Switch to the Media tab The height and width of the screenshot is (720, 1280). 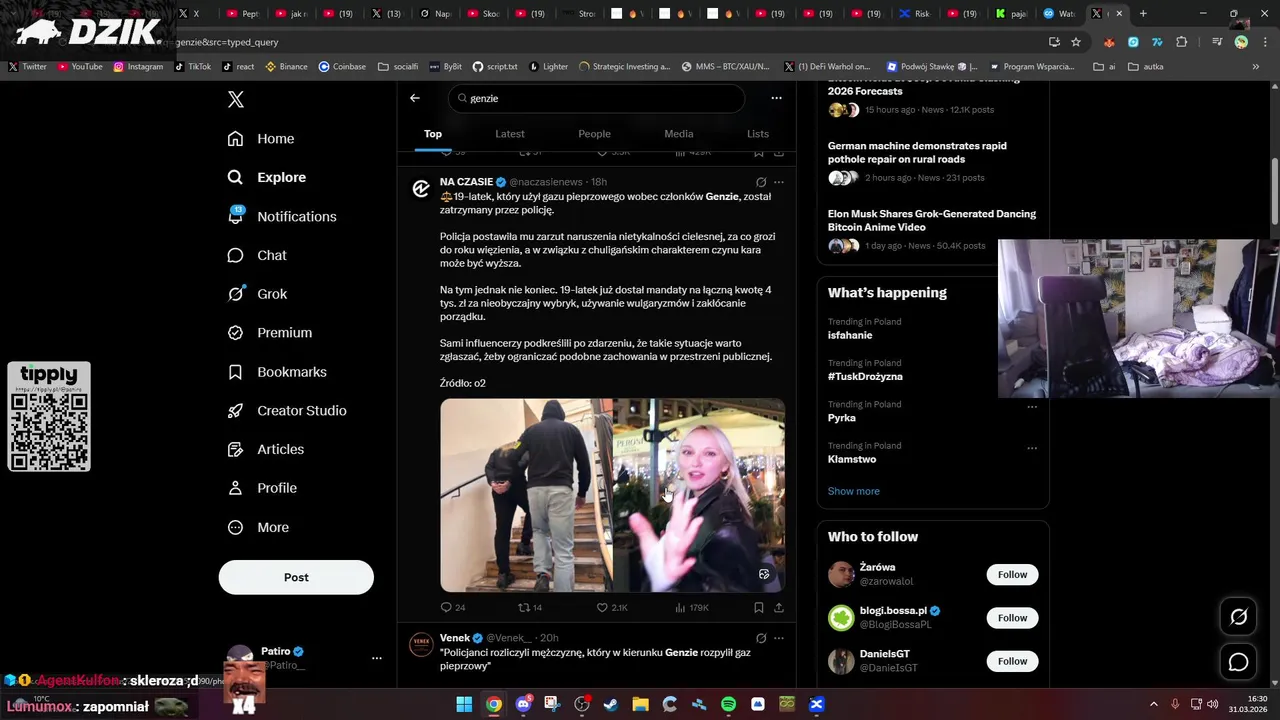[x=678, y=134]
